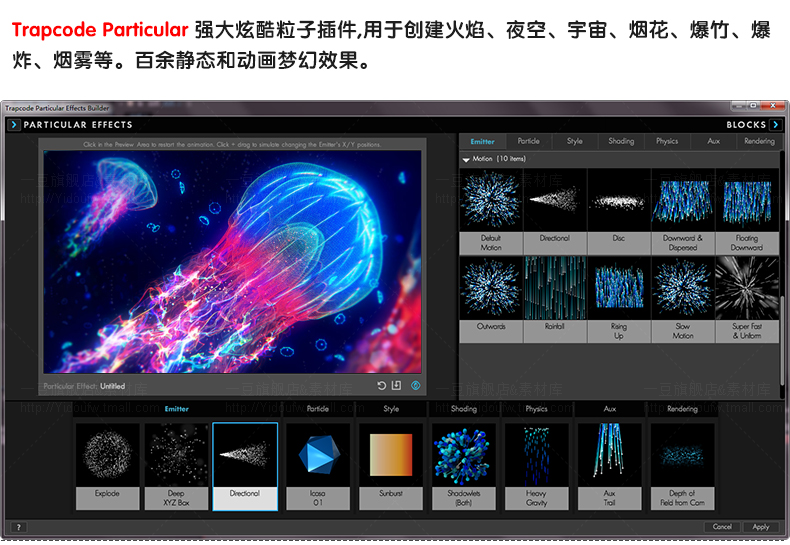Click the save preset icon under preview
Screen dimensions: 790x545
point(396,386)
